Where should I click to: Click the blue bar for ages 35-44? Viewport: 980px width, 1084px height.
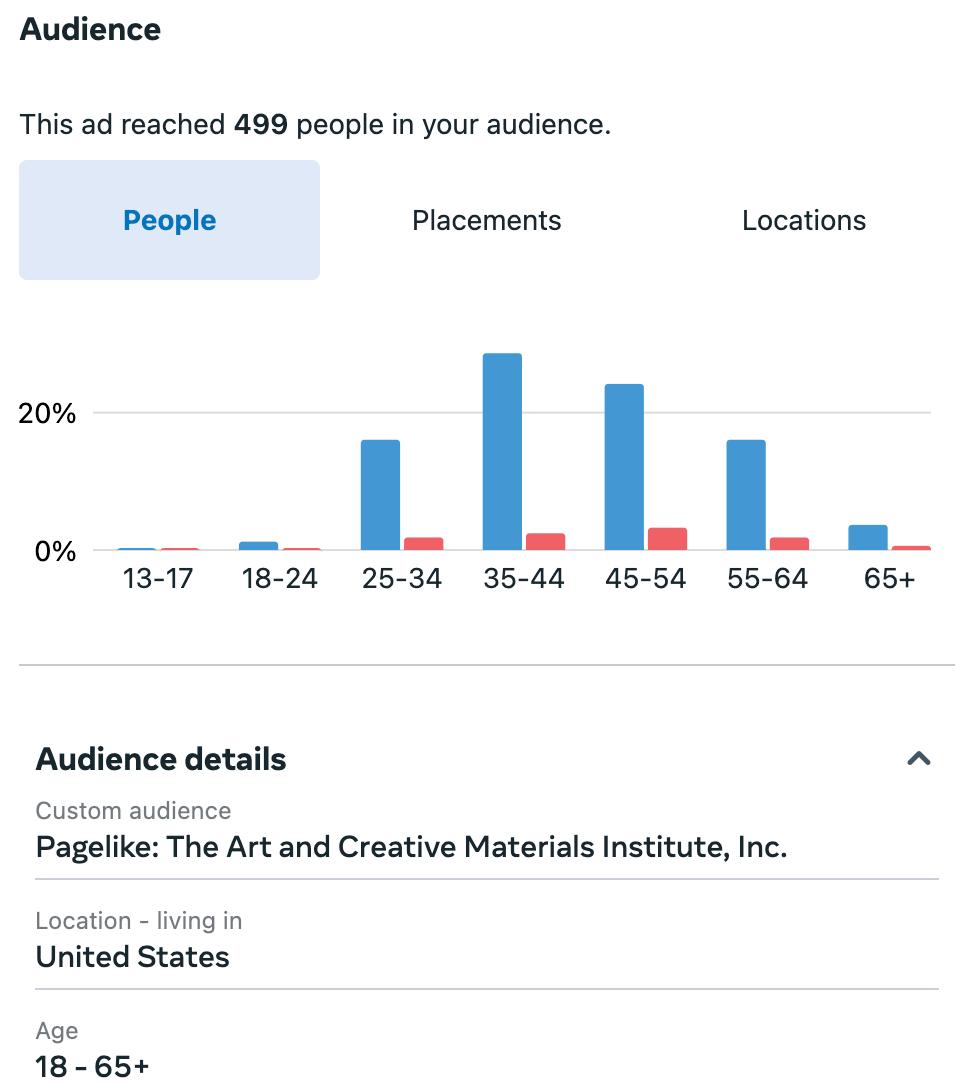click(x=502, y=452)
